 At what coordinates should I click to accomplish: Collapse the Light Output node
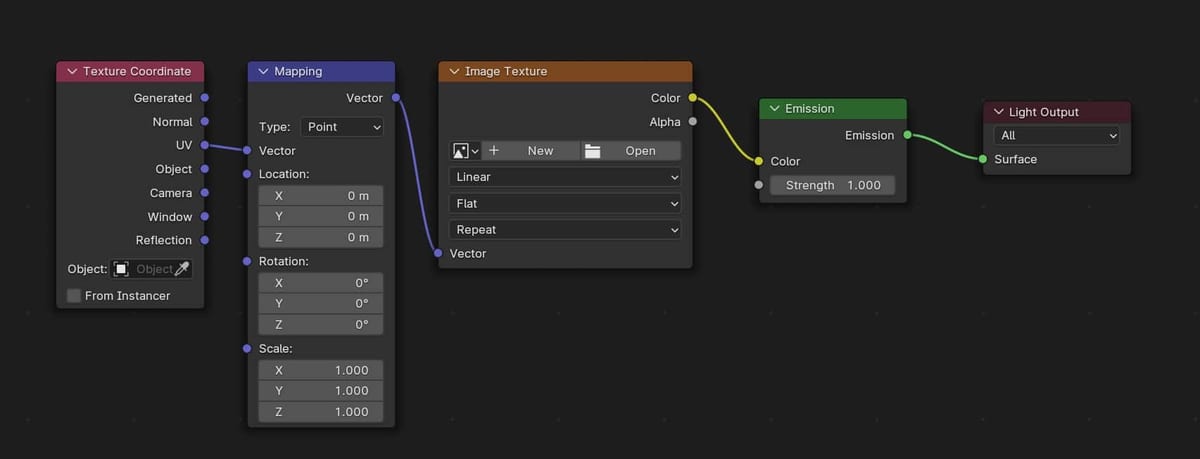(998, 112)
